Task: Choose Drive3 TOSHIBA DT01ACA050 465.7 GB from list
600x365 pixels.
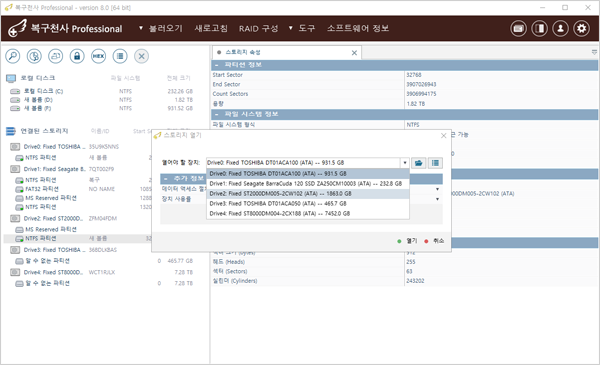Action: pyautogui.click(x=308, y=204)
